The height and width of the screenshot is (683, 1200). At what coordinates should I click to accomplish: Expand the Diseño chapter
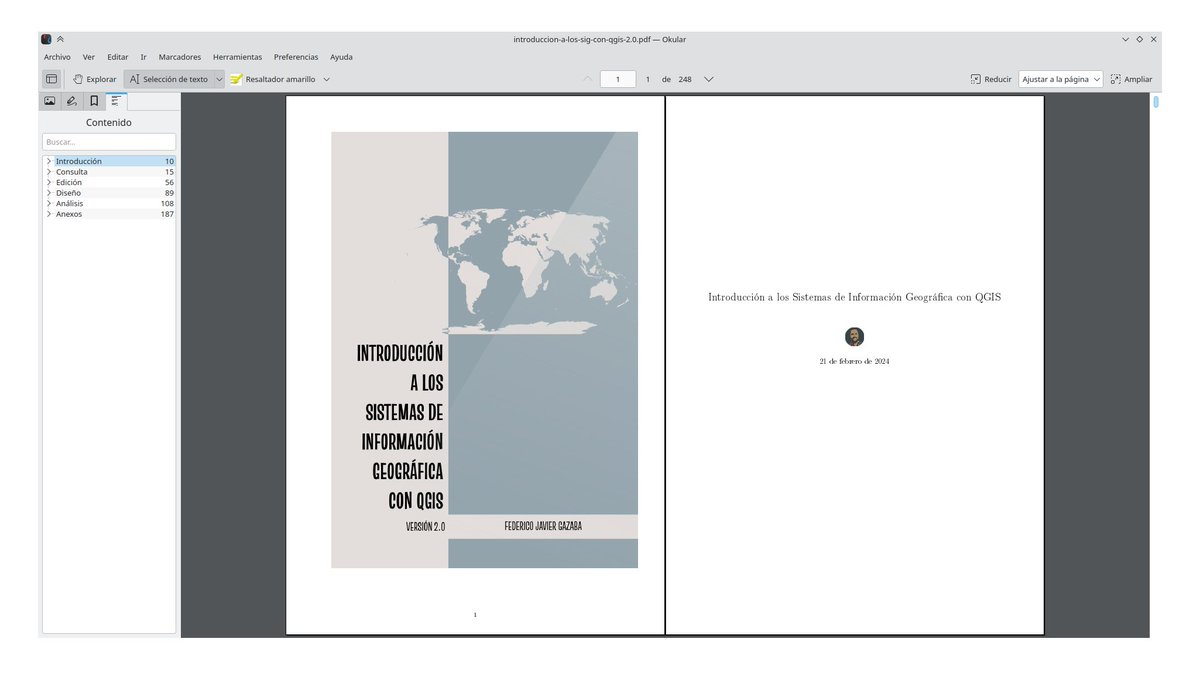tap(48, 193)
